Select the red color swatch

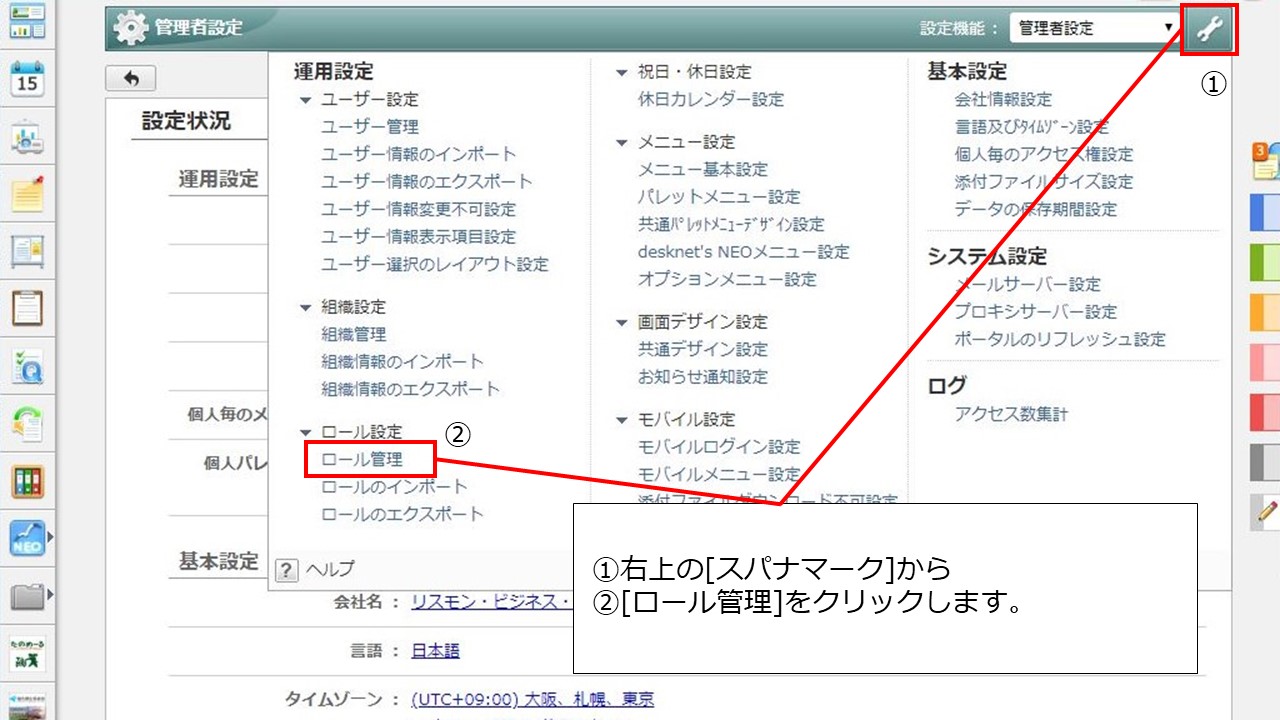1265,412
